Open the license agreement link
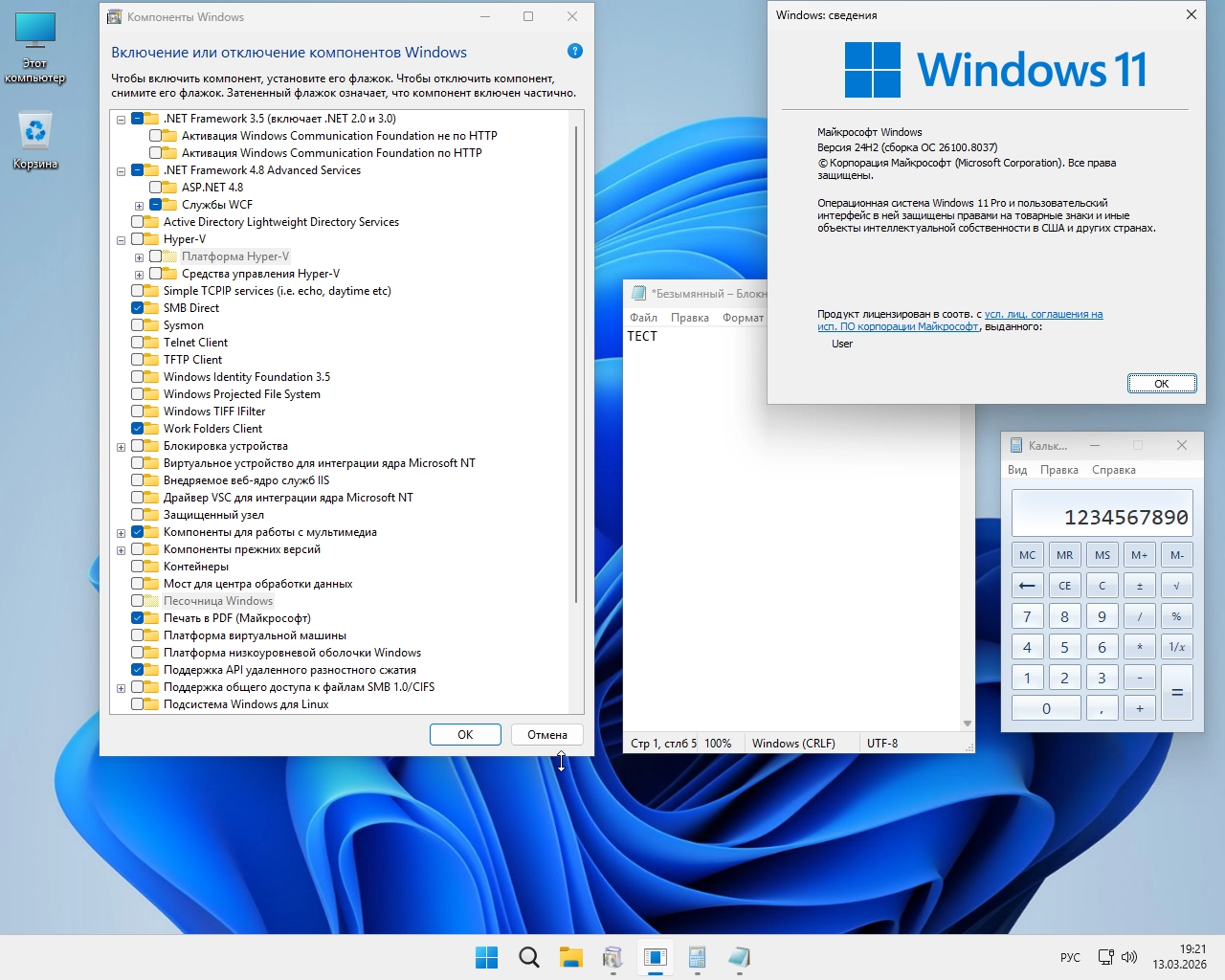This screenshot has width=1225, height=980. click(1043, 314)
